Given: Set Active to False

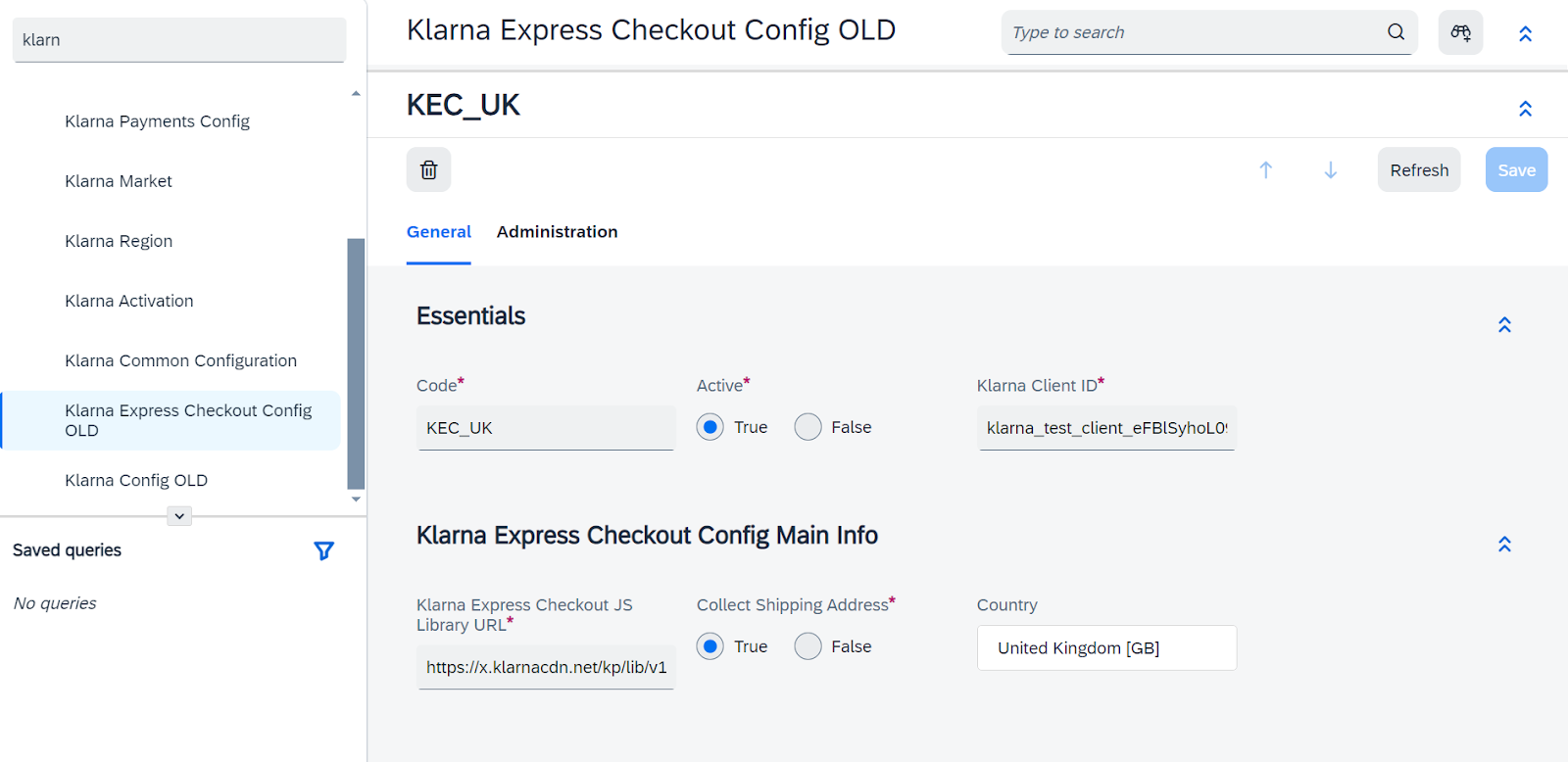Looking at the screenshot, I should [808, 427].
